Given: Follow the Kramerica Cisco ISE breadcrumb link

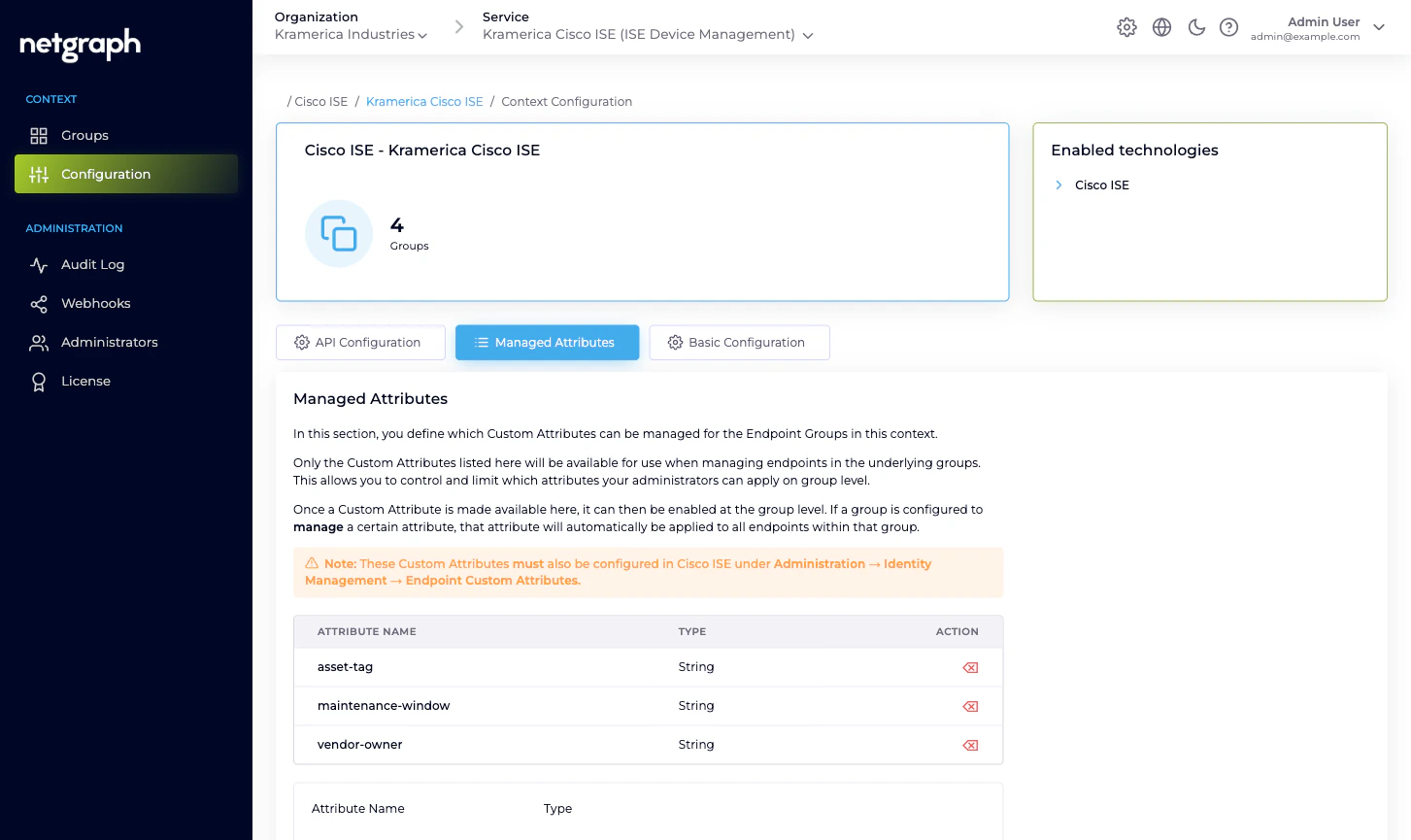Looking at the screenshot, I should point(424,101).
